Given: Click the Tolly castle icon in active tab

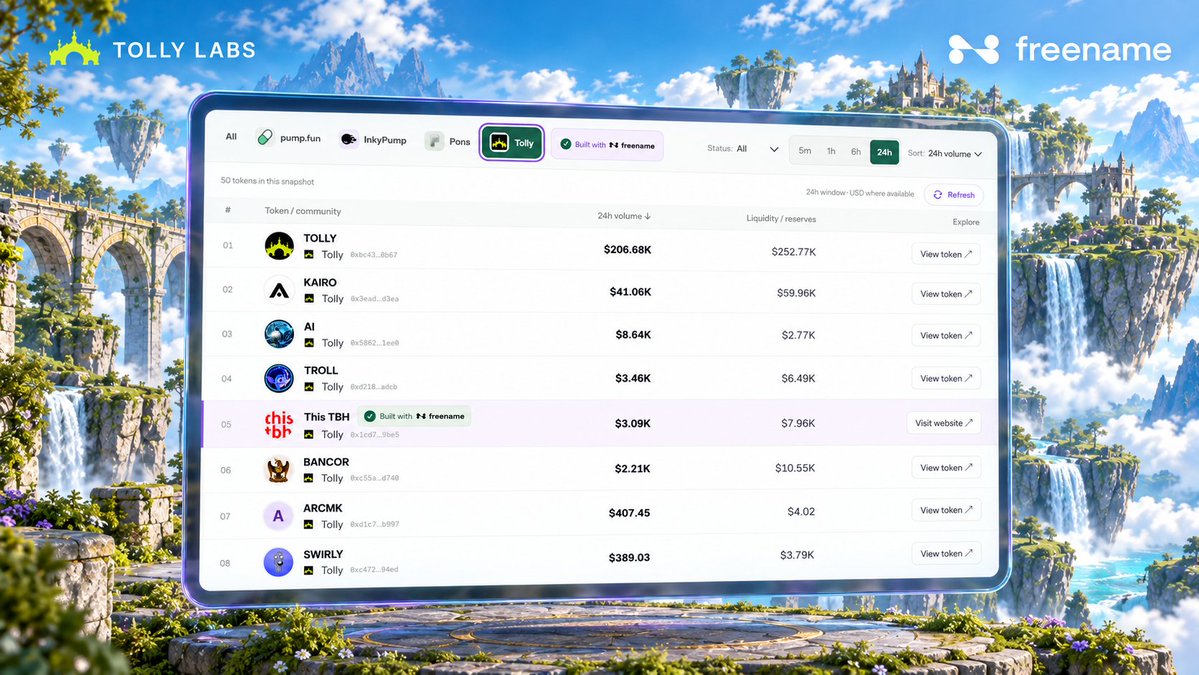Looking at the screenshot, I should (x=499, y=143).
